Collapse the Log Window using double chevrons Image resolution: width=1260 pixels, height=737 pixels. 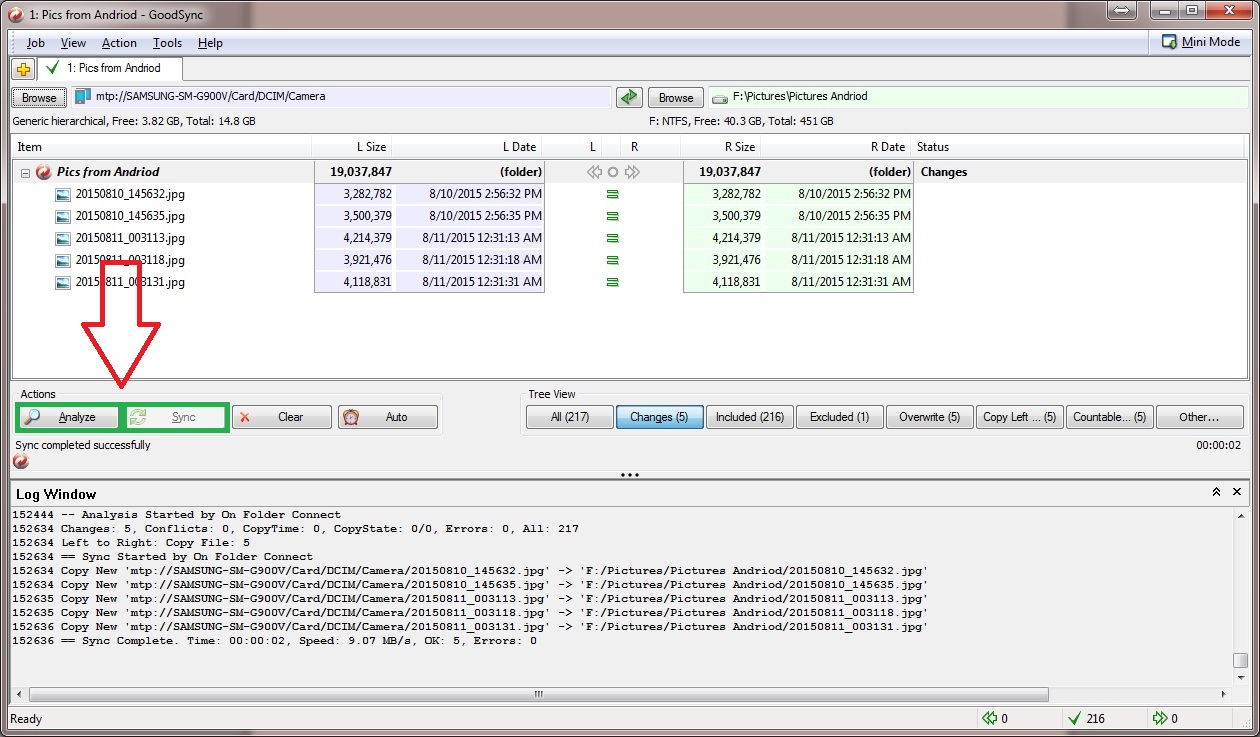tap(1216, 492)
